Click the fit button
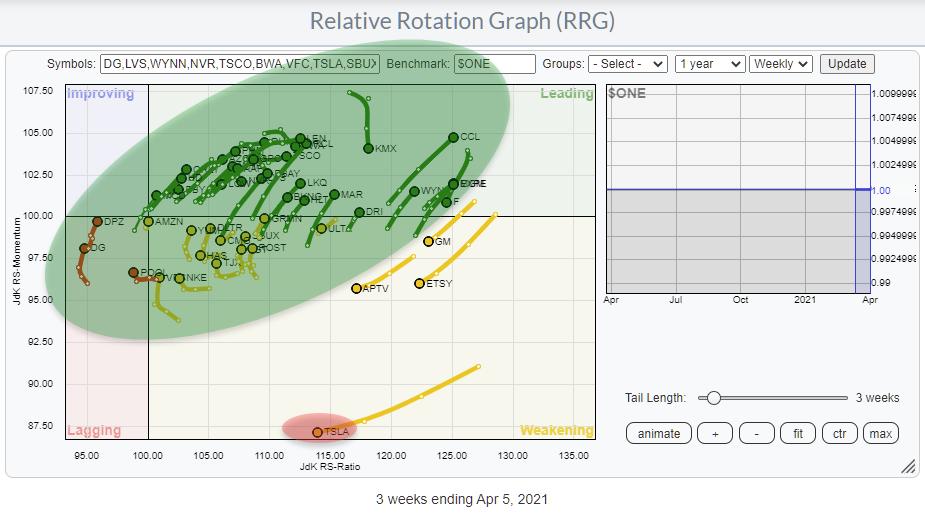 click(797, 433)
